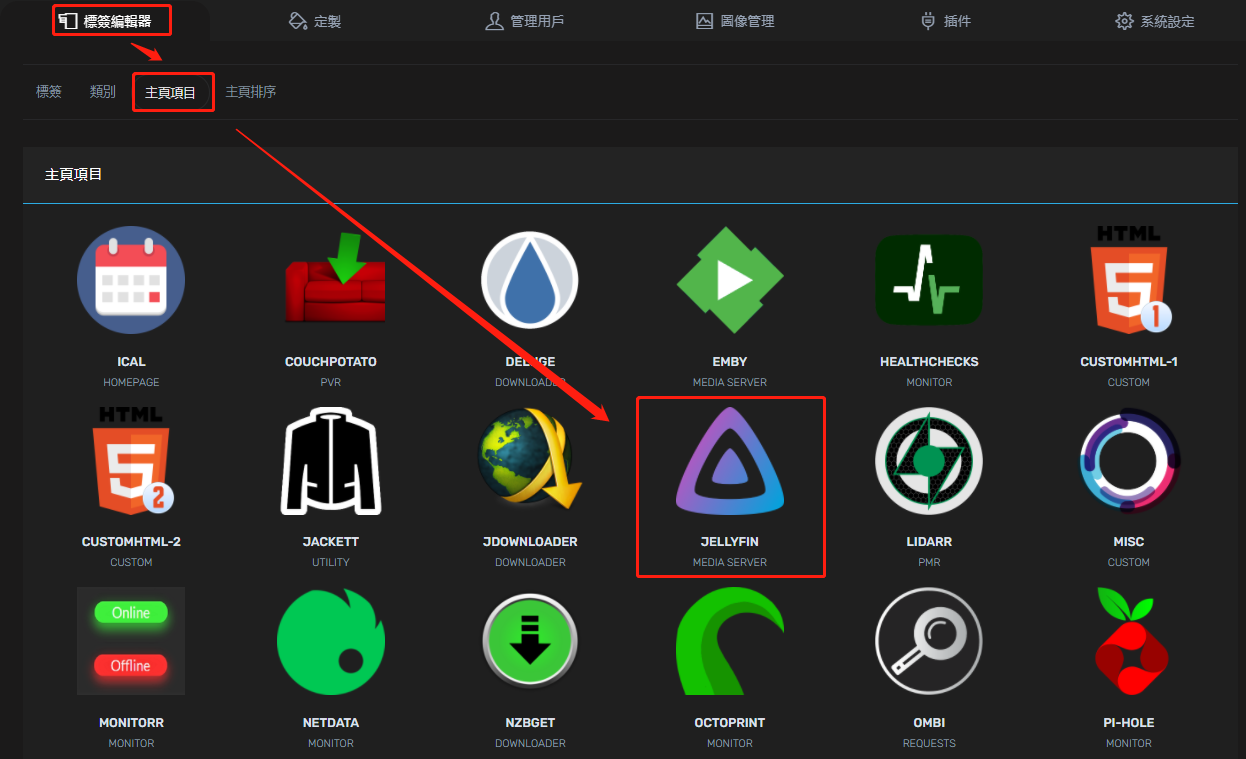Click the JELLYFIN label text
Viewport: 1246px width, 759px height.
point(730,542)
